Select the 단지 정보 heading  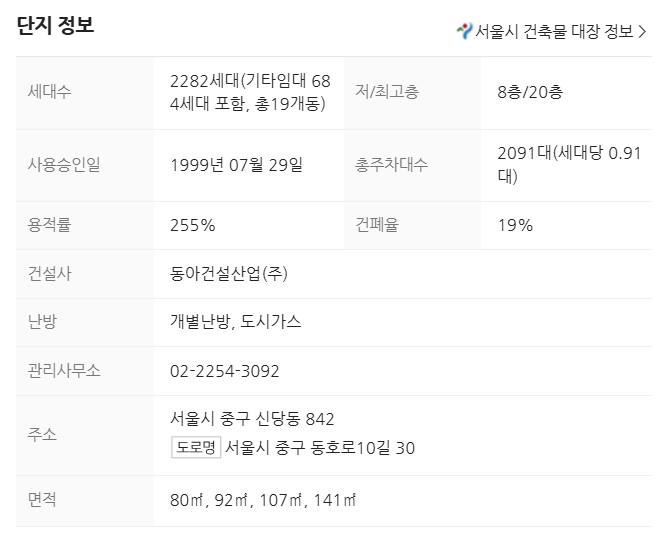pyautogui.click(x=56, y=26)
